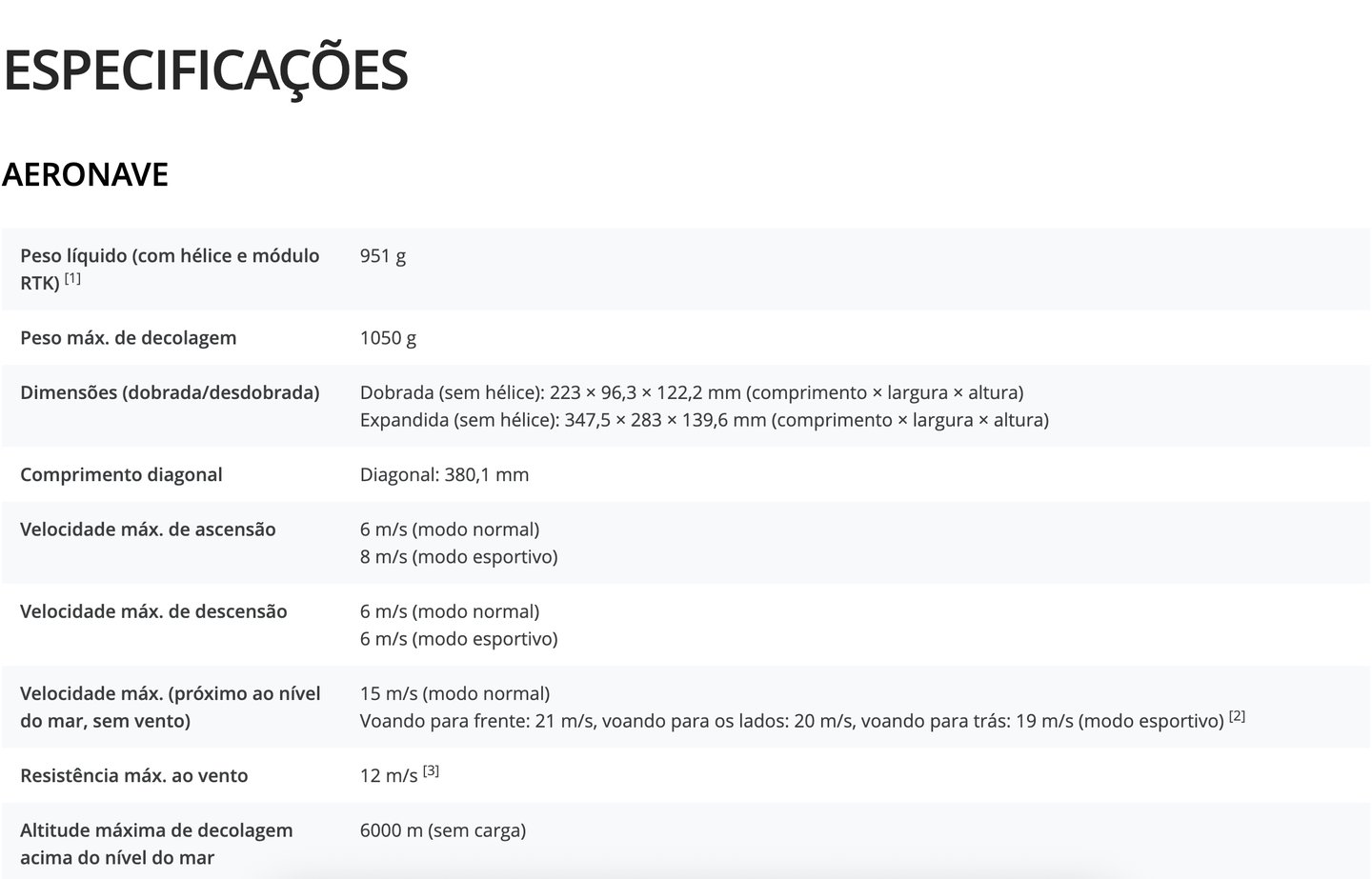The image size is (1372, 879).
Task: Click the Velocidade máx. de descensão label
Action: pos(153,611)
